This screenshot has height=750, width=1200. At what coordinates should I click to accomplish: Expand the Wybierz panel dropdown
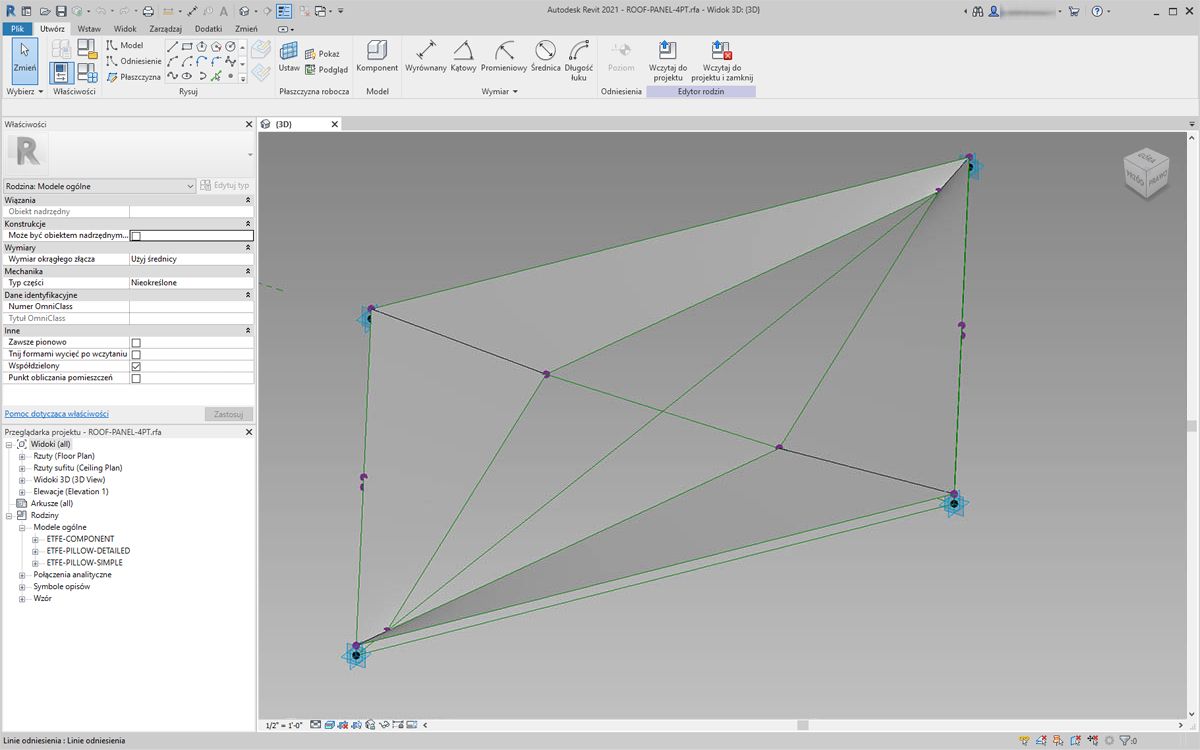coord(25,91)
